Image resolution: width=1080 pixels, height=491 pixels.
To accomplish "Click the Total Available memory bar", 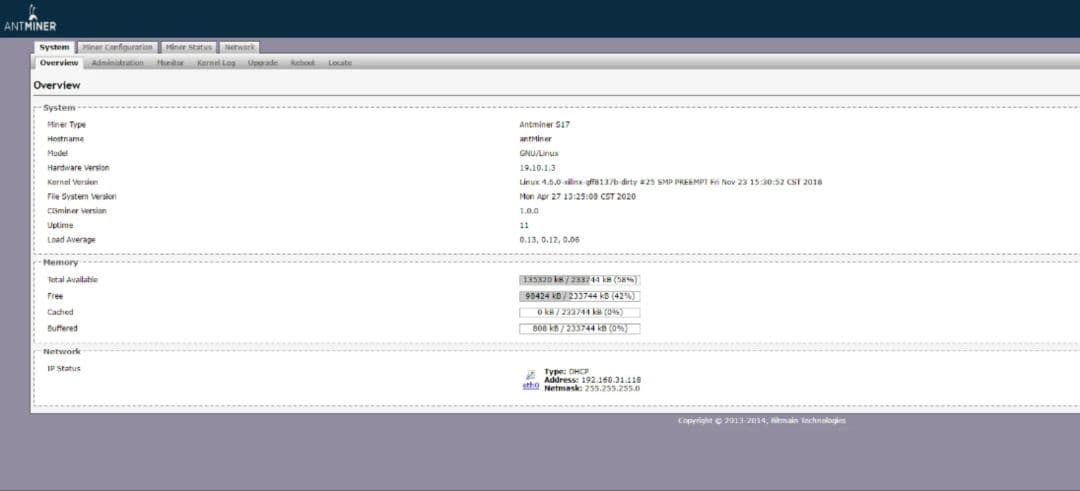I will (x=579, y=280).
